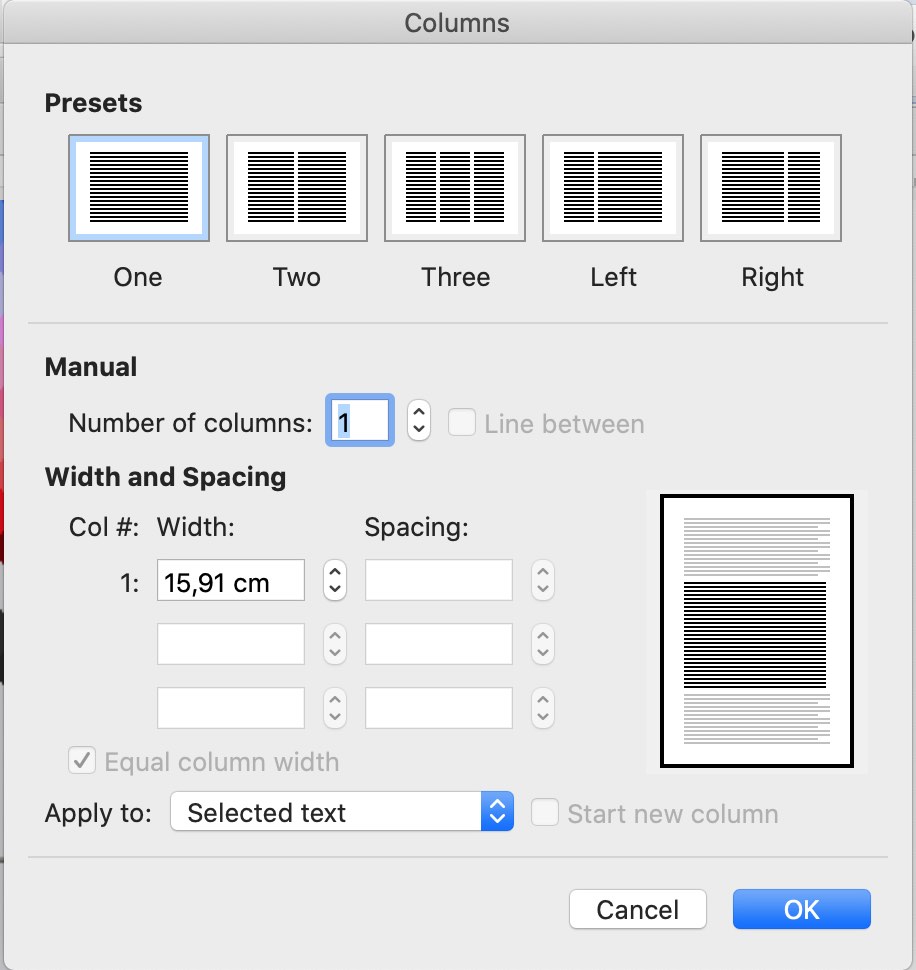916x970 pixels.
Task: Click the Number of columns input field
Action: (x=361, y=422)
